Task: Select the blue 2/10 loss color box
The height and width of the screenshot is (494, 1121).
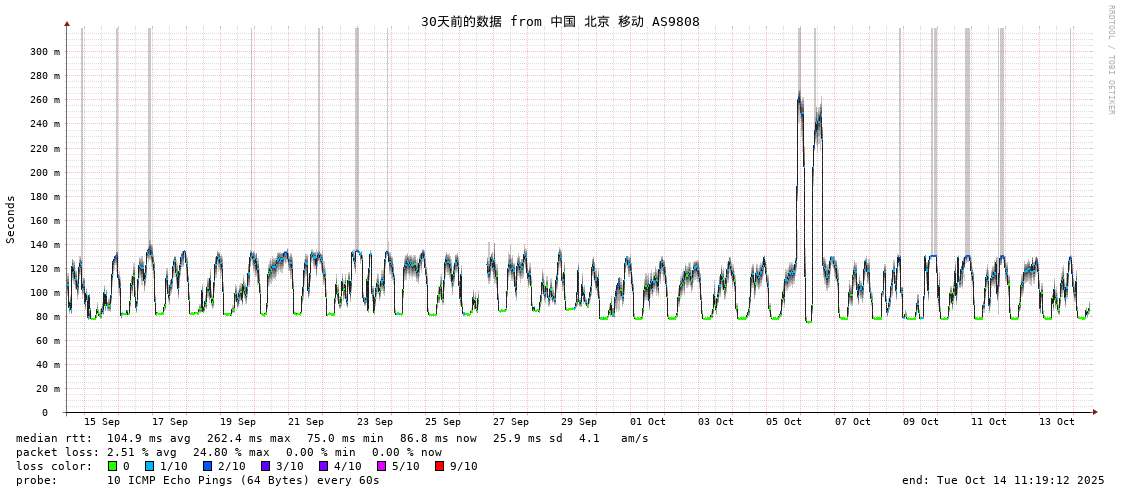Action: [x=207, y=466]
